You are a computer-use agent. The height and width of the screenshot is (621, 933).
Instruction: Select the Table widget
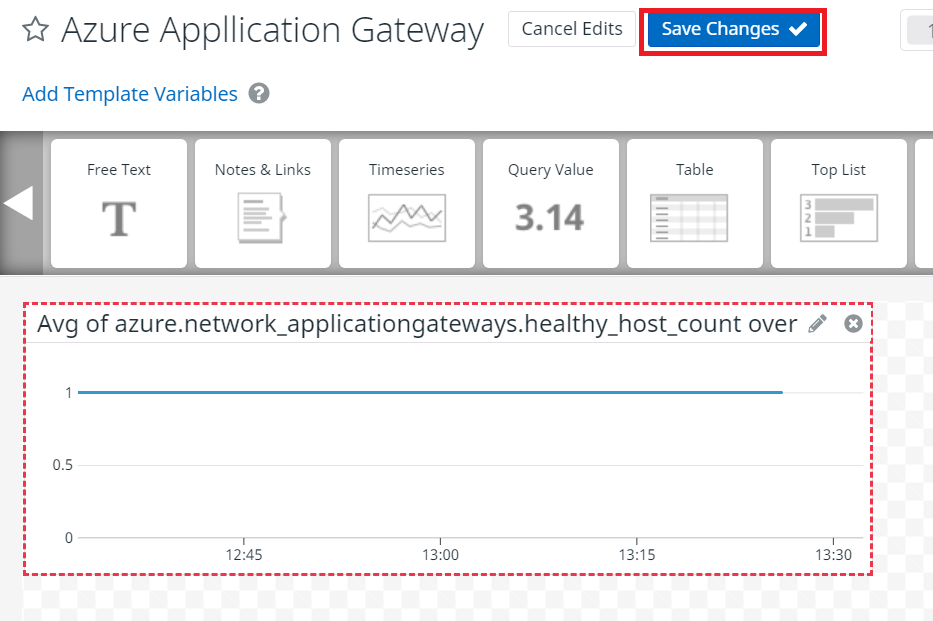pos(695,203)
